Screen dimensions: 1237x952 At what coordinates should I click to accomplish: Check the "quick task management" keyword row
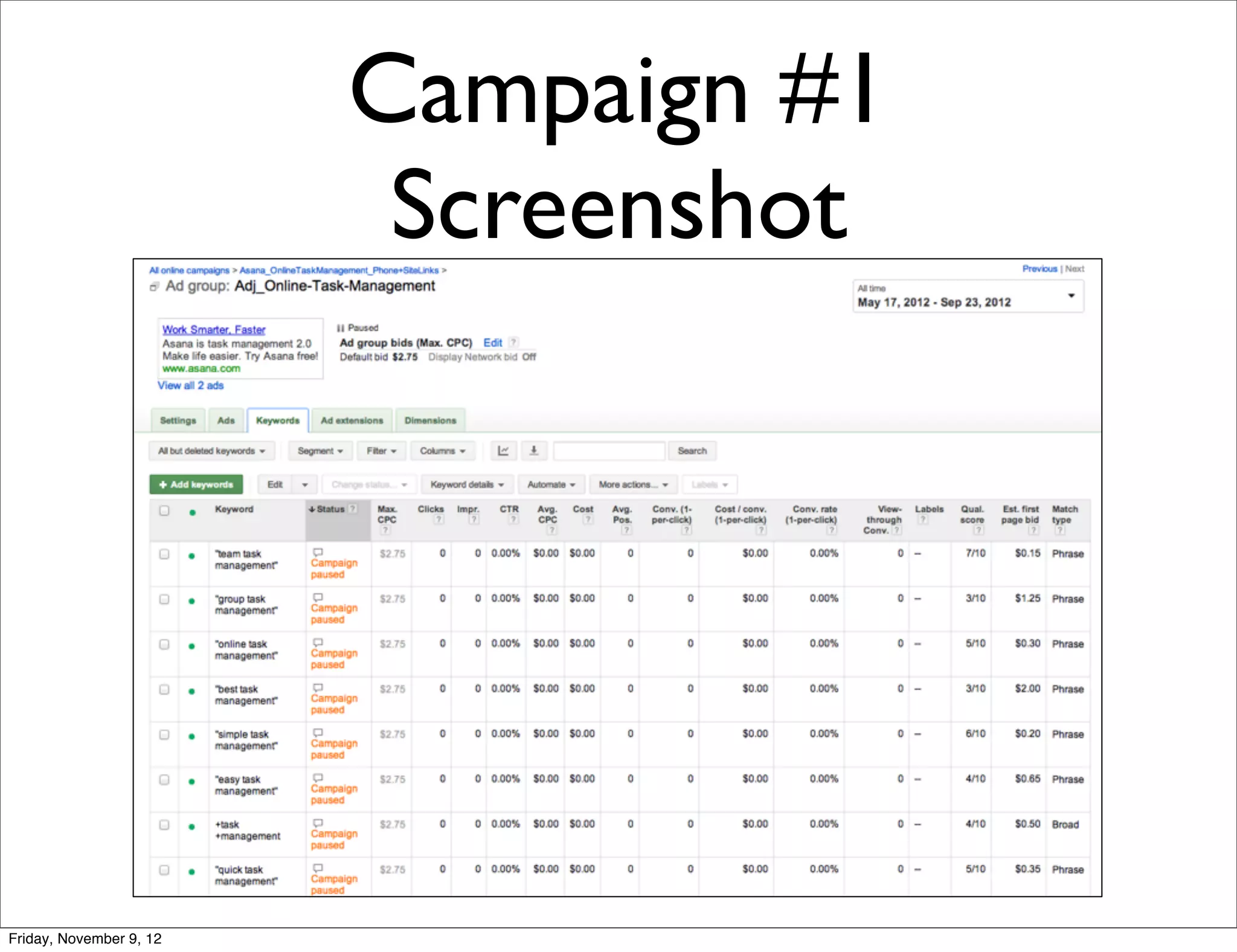tap(164, 870)
